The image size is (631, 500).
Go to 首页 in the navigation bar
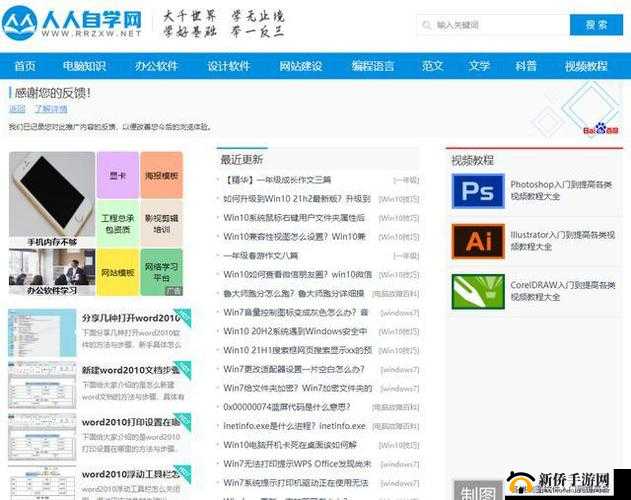[x=25, y=66]
